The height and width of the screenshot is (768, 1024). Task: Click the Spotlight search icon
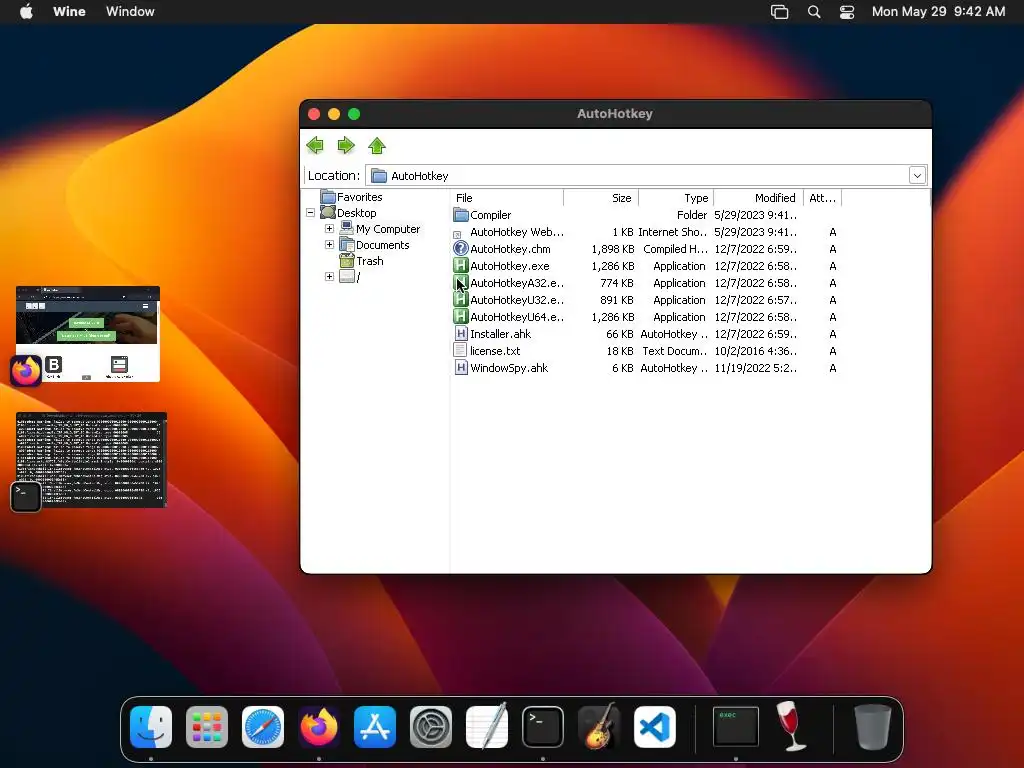(814, 12)
